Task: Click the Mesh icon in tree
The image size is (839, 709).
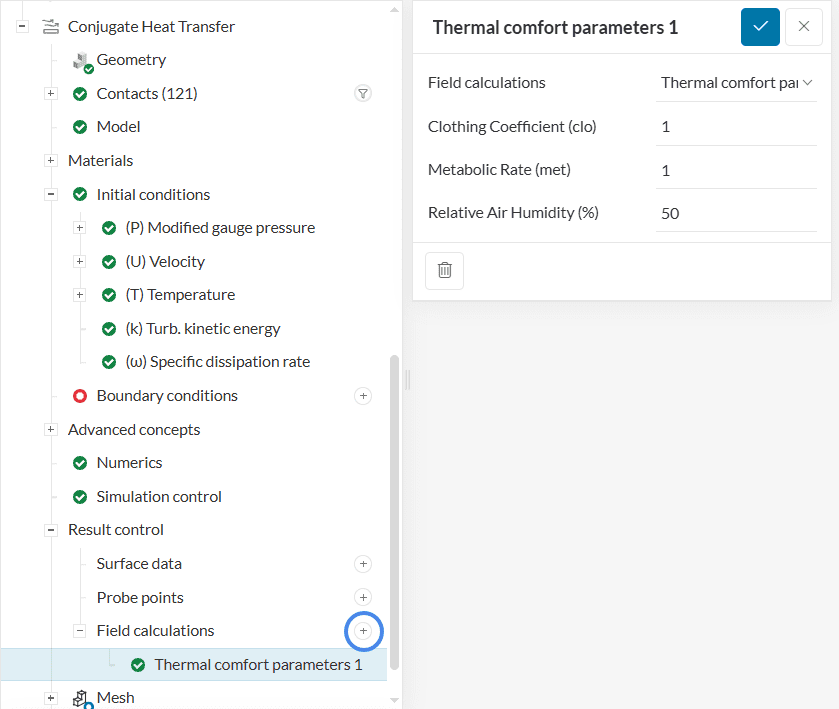Action: tap(82, 698)
